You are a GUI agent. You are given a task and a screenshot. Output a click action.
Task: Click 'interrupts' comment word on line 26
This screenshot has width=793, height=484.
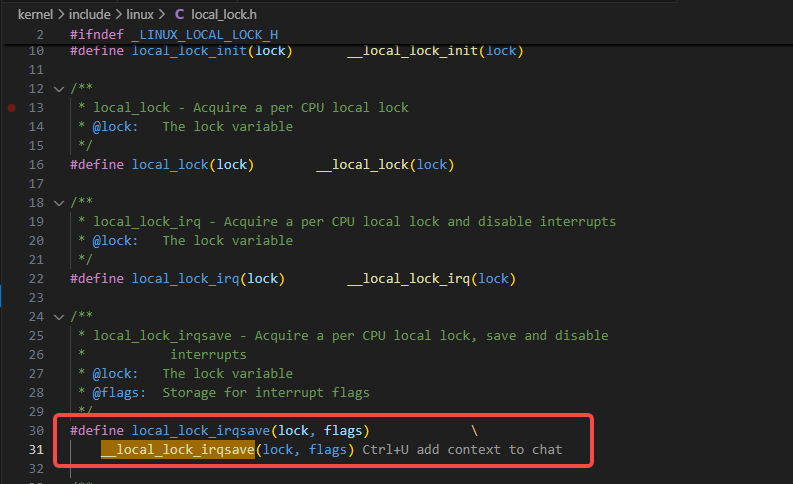208,355
